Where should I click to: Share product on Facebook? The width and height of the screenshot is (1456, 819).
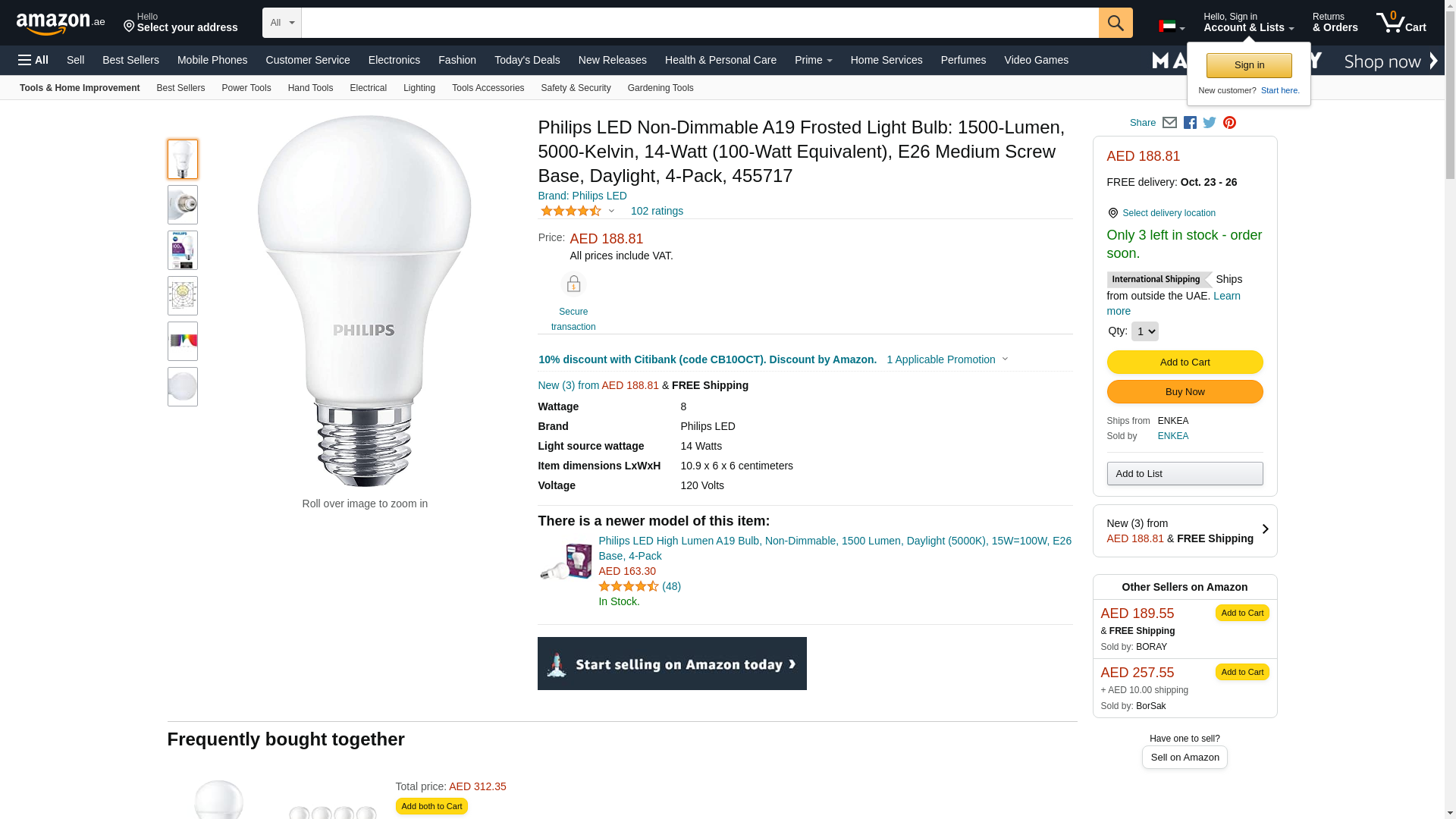click(1190, 123)
